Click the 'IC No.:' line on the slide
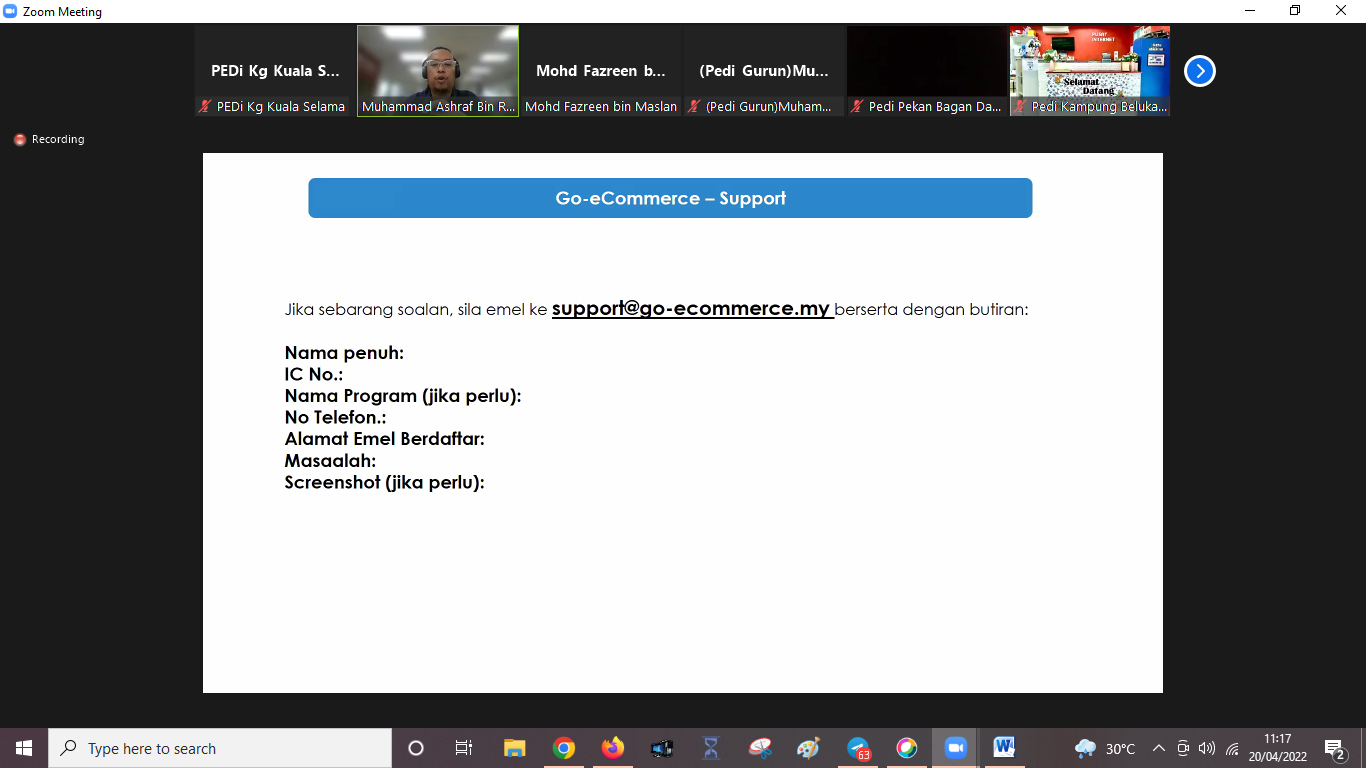Viewport: 1366px width, 768px height. [314, 375]
